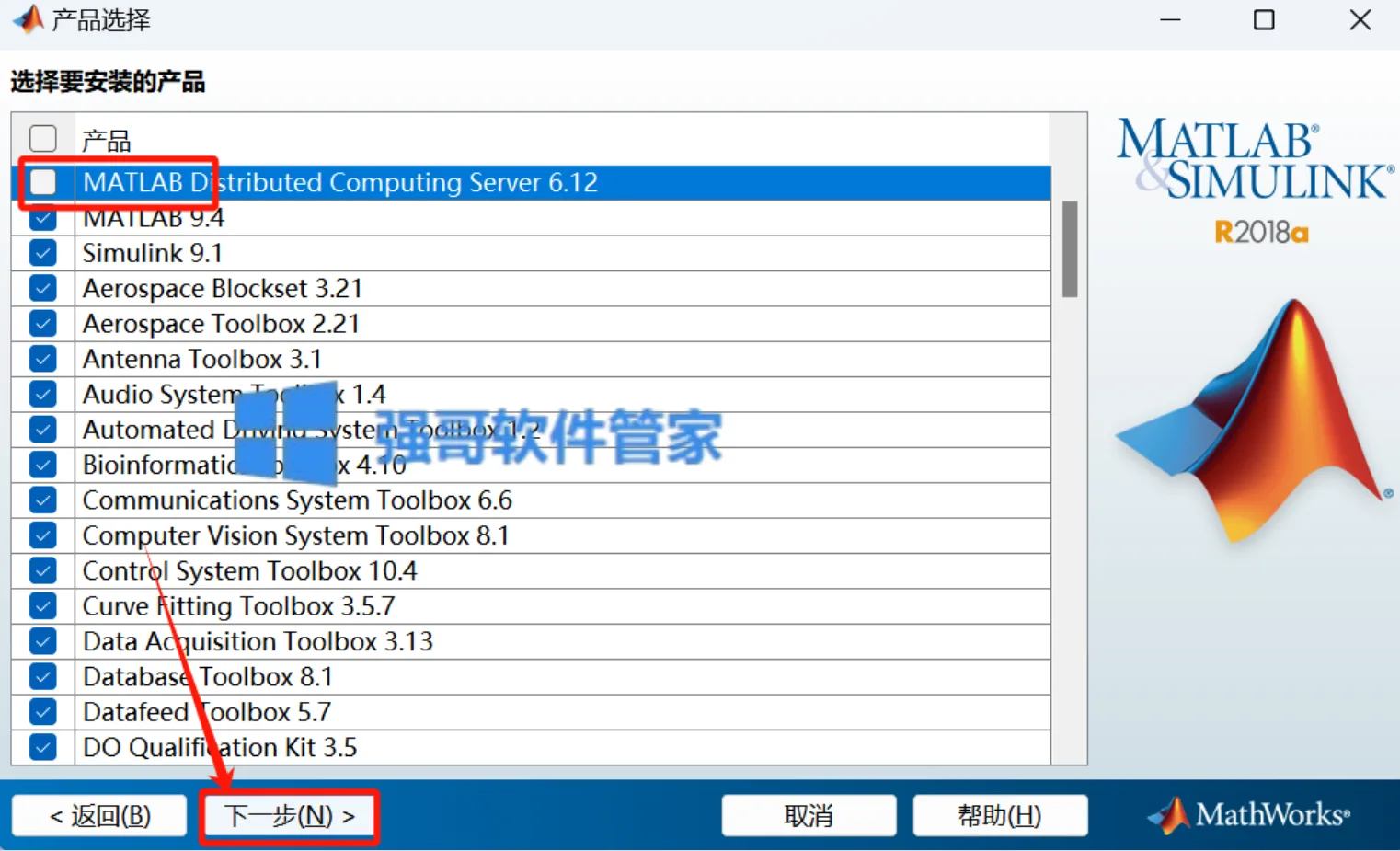Click the 下一步(N) next button
This screenshot has height=851, width=1400.
click(x=290, y=816)
